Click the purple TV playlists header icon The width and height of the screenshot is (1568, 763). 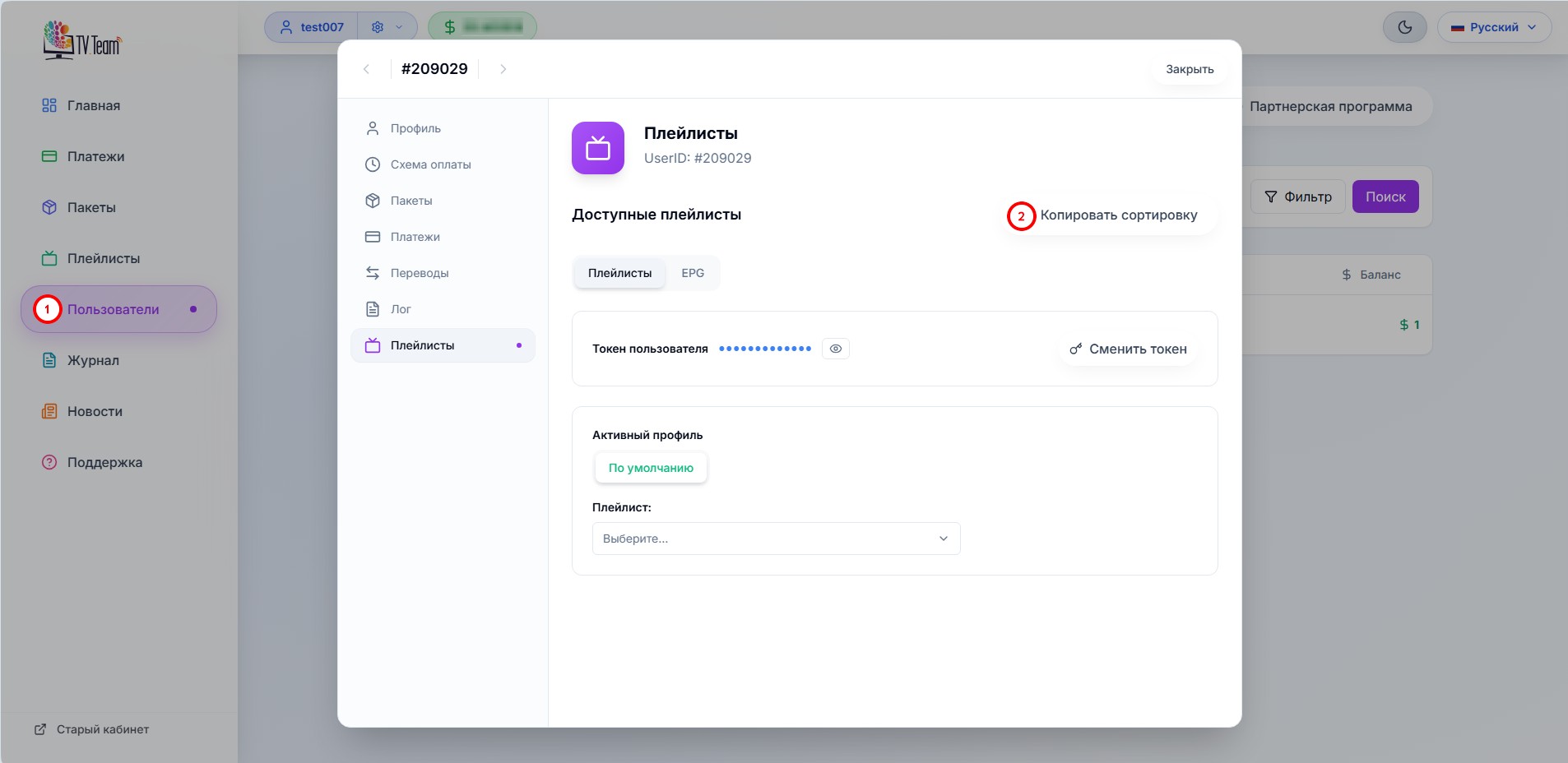click(598, 148)
